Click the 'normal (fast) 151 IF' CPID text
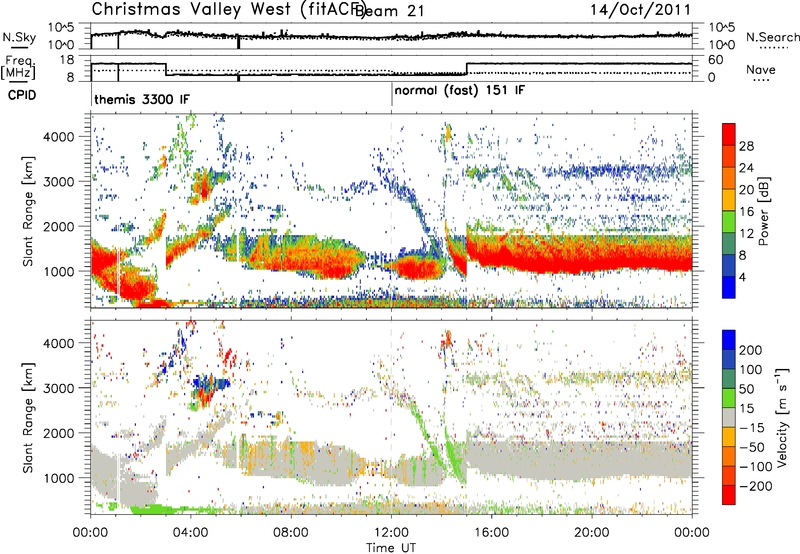 coord(459,91)
